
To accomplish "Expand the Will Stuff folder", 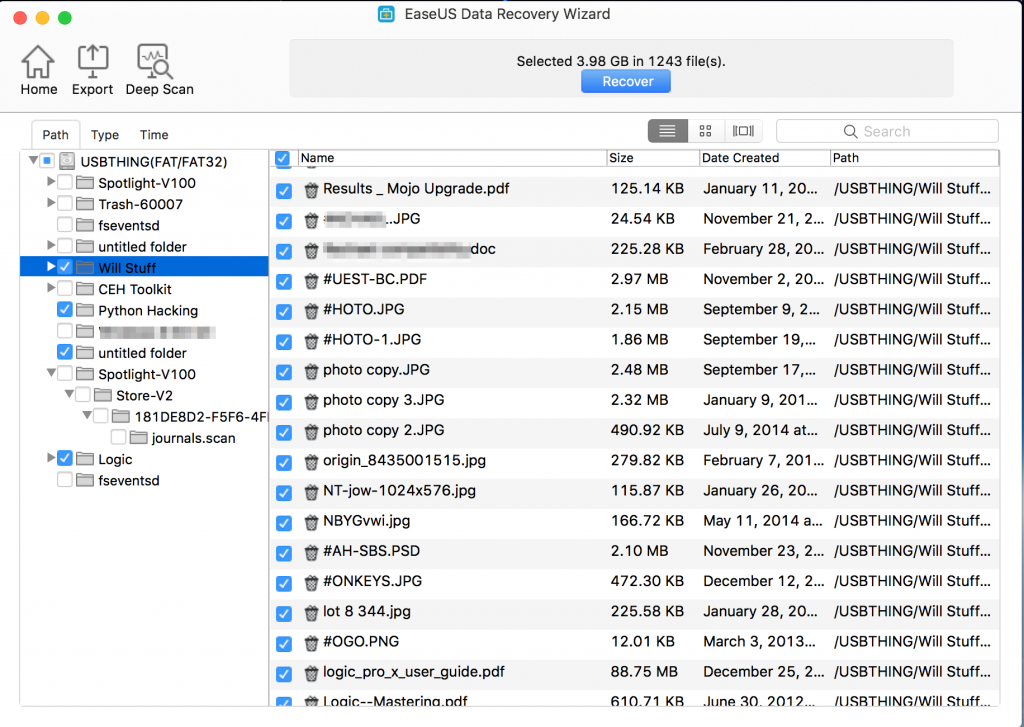I will (51, 267).
